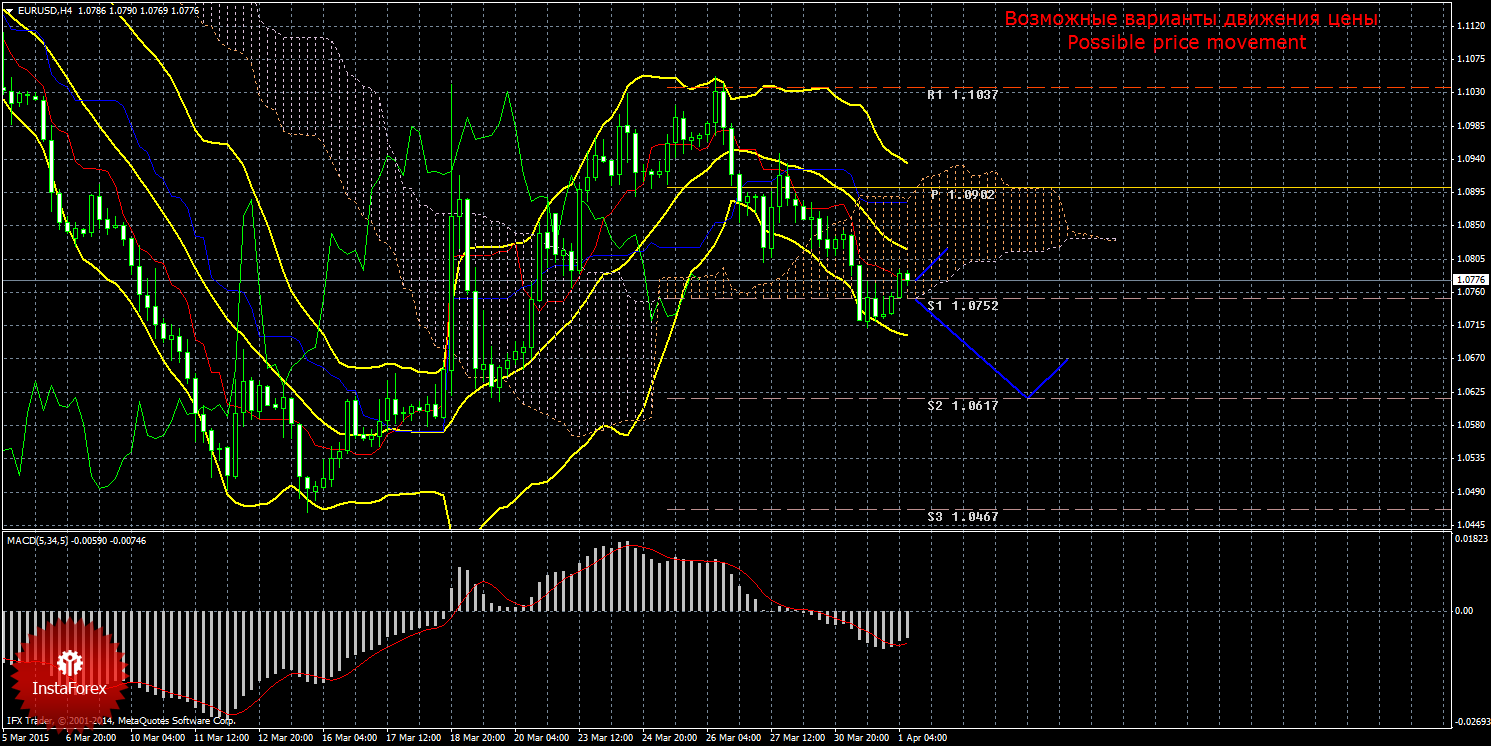Click the 0.00 level on the MACD scale
1491x746 pixels.
point(1463,610)
